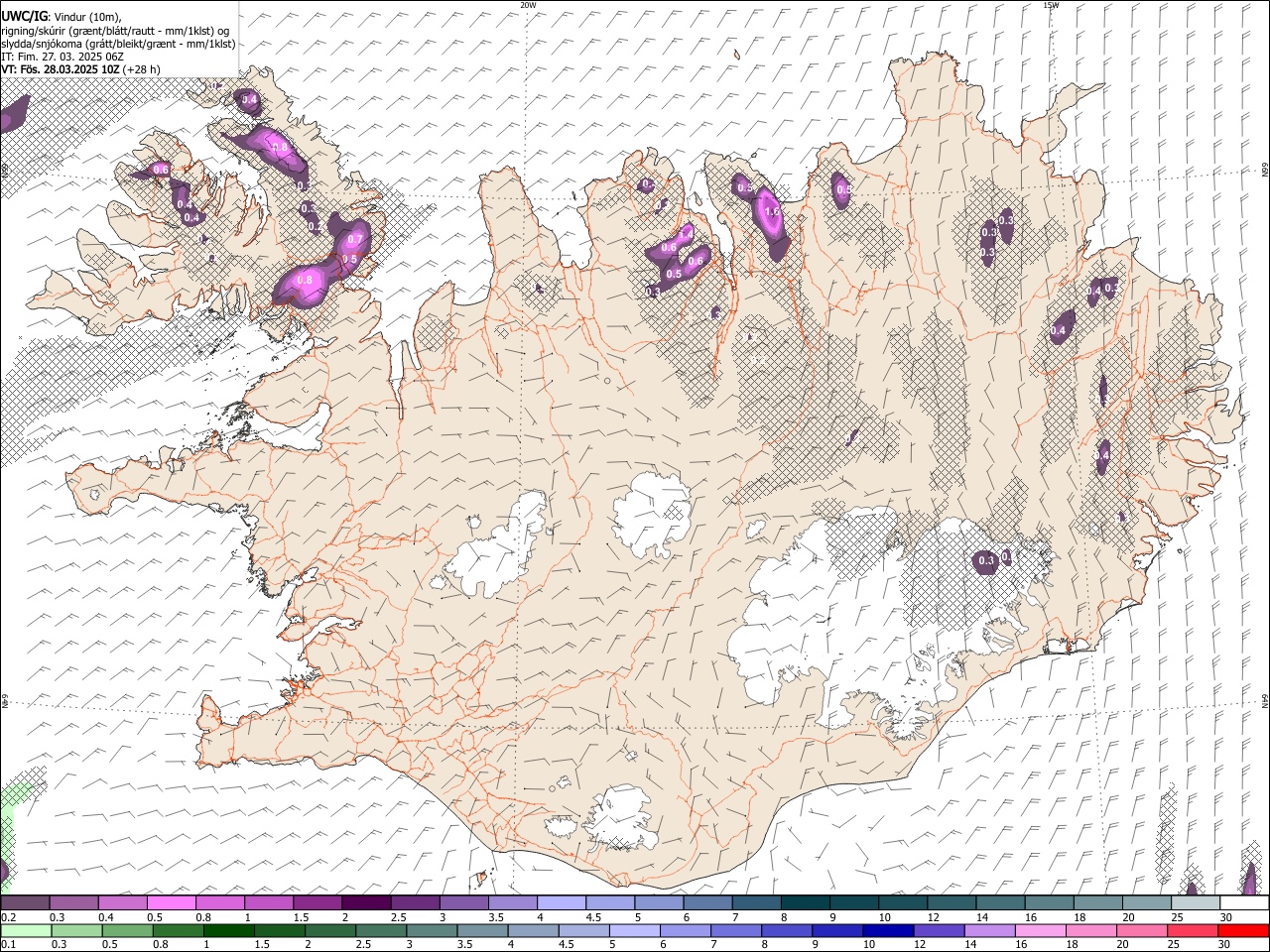This screenshot has width=1270, height=952.
Task: Click the '20W' longitude label
Action: click(x=528, y=5)
